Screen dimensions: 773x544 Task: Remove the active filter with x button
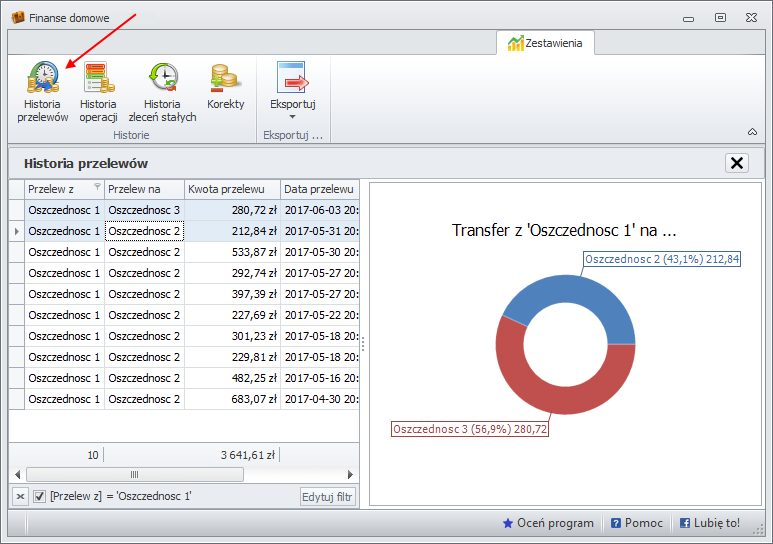[20, 496]
